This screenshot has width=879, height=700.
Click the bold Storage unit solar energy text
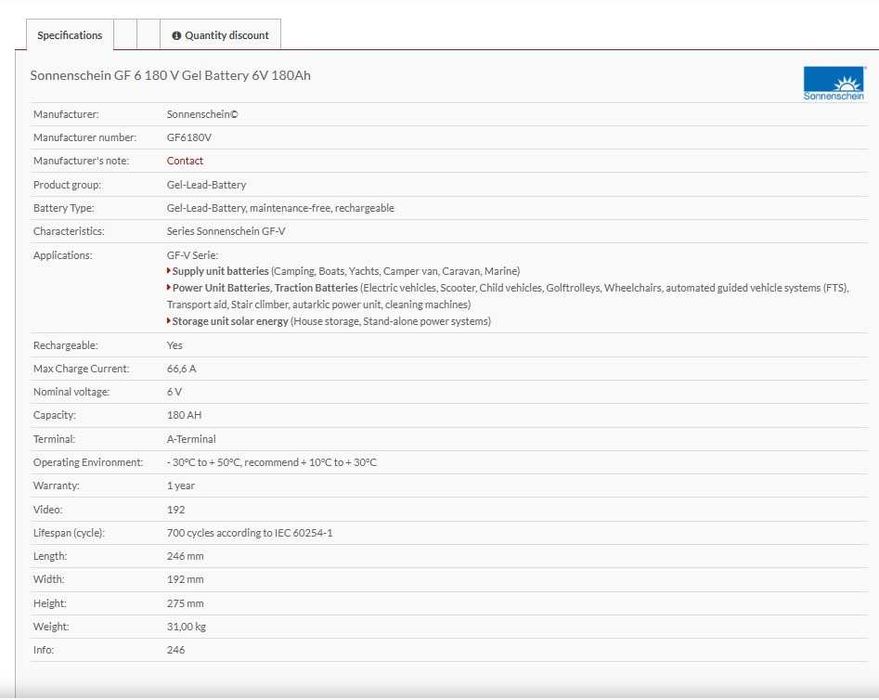(x=230, y=321)
